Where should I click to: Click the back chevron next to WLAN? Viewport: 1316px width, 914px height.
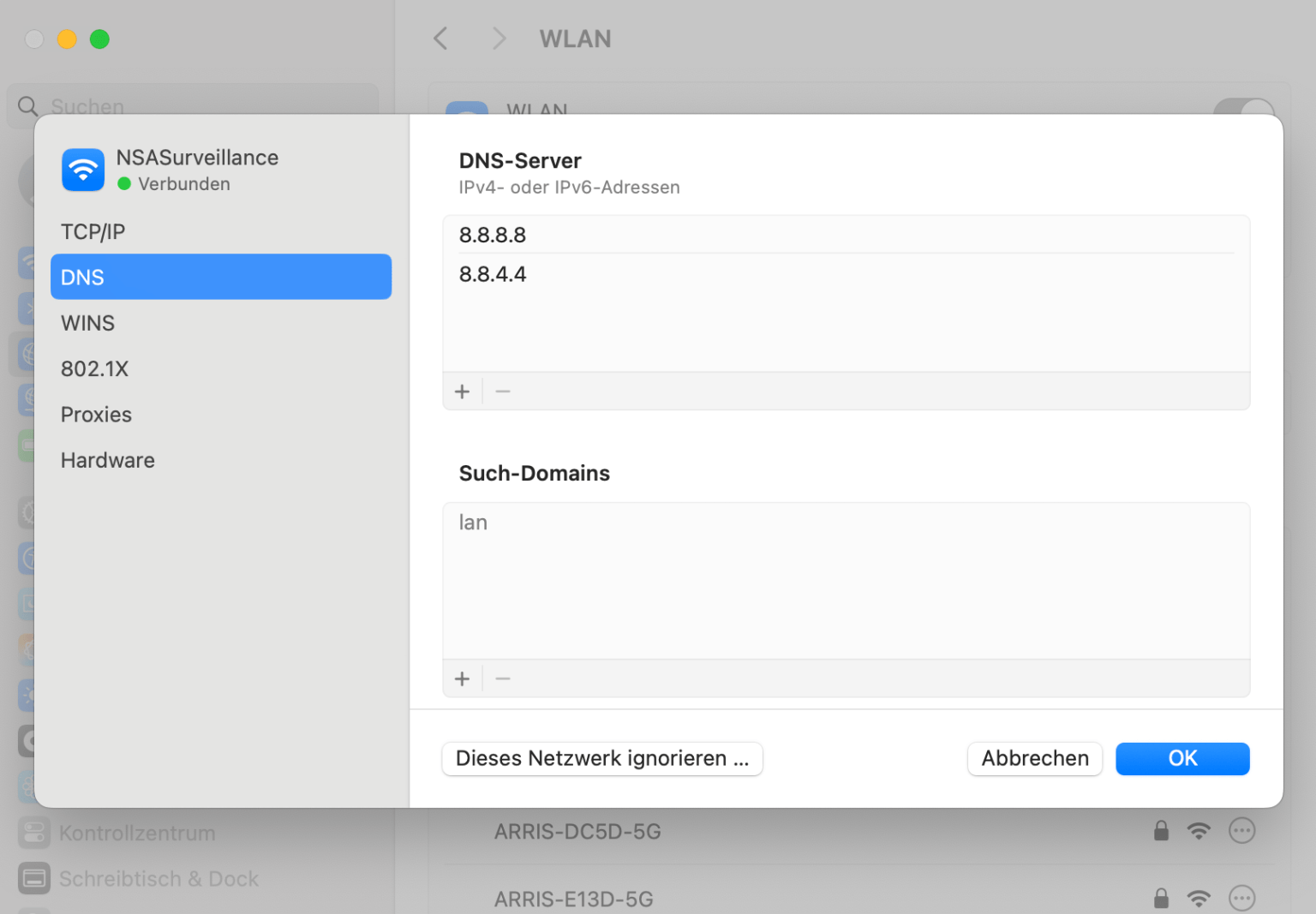point(440,39)
